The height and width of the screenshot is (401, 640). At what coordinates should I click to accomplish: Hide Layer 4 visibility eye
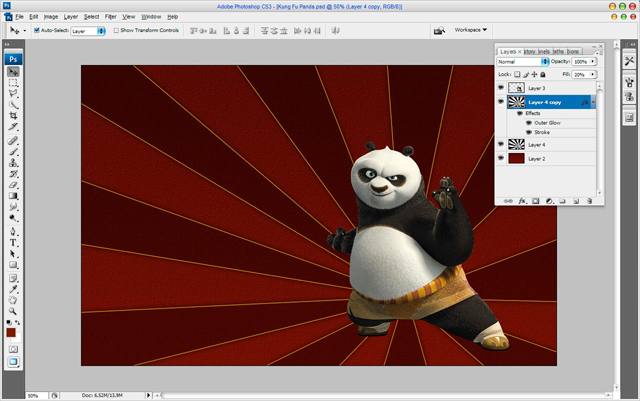click(x=501, y=144)
